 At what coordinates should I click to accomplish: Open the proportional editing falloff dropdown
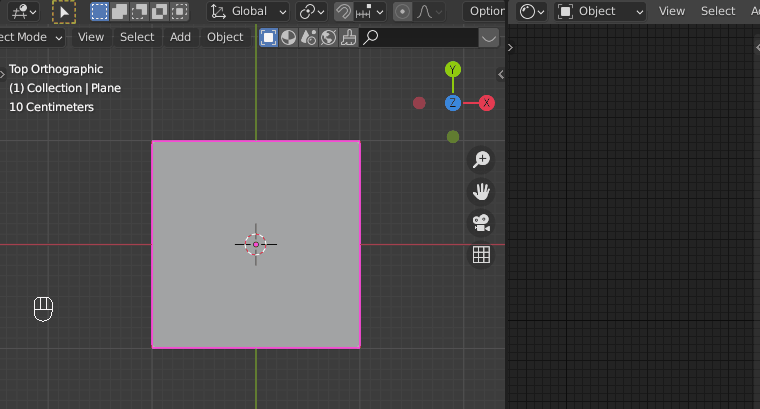tap(429, 12)
